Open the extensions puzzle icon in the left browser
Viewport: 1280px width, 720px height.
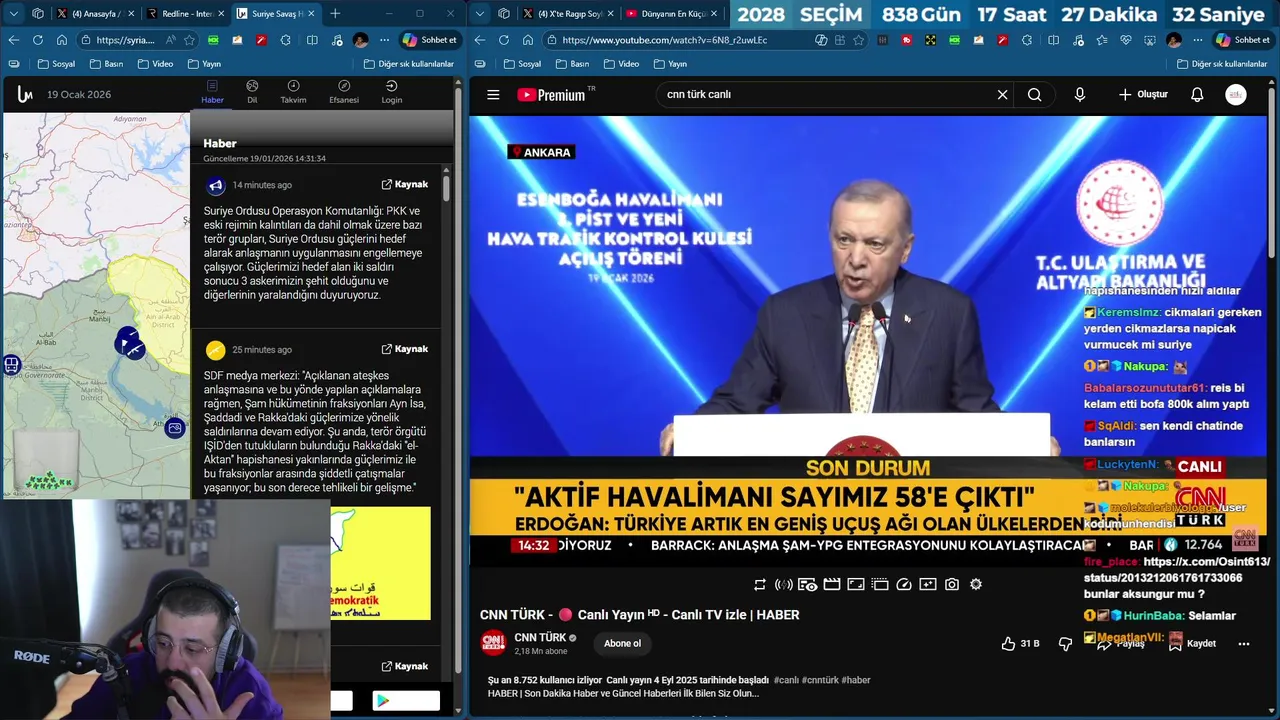pyautogui.click(x=286, y=40)
